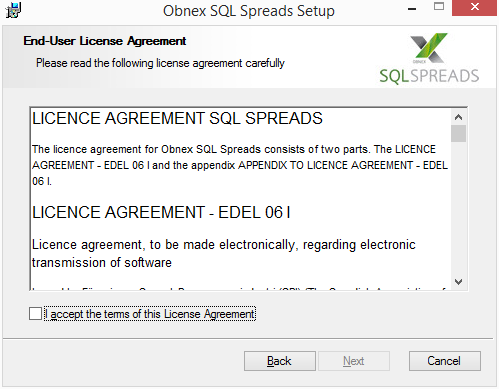Click inside the license agreement text box

(x=241, y=199)
